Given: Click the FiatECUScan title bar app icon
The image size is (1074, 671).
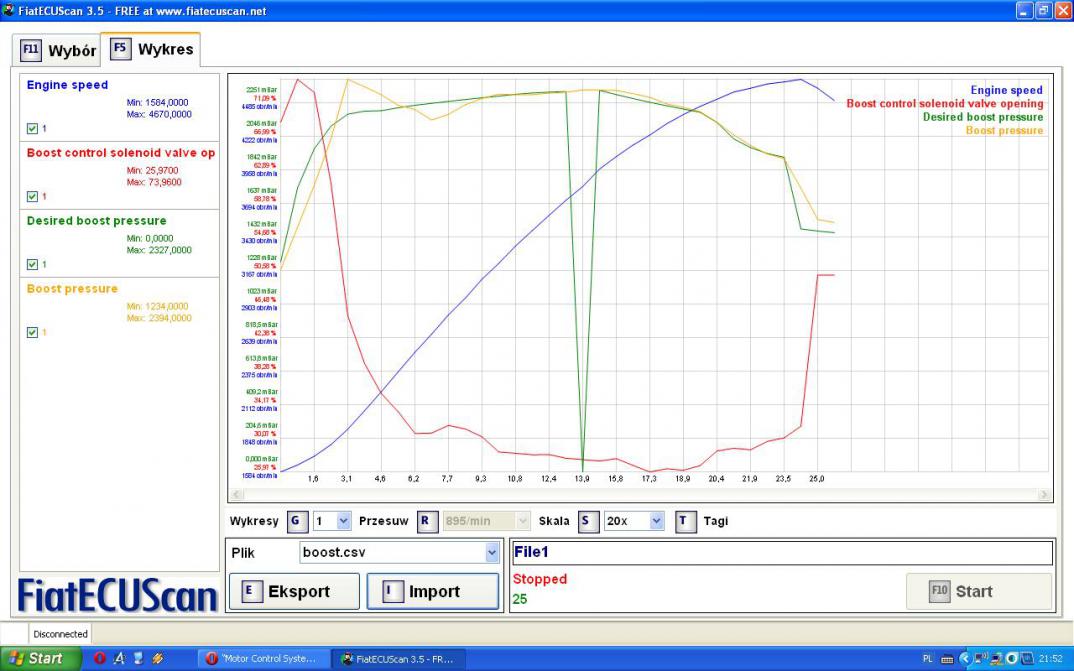Looking at the screenshot, I should [8, 10].
